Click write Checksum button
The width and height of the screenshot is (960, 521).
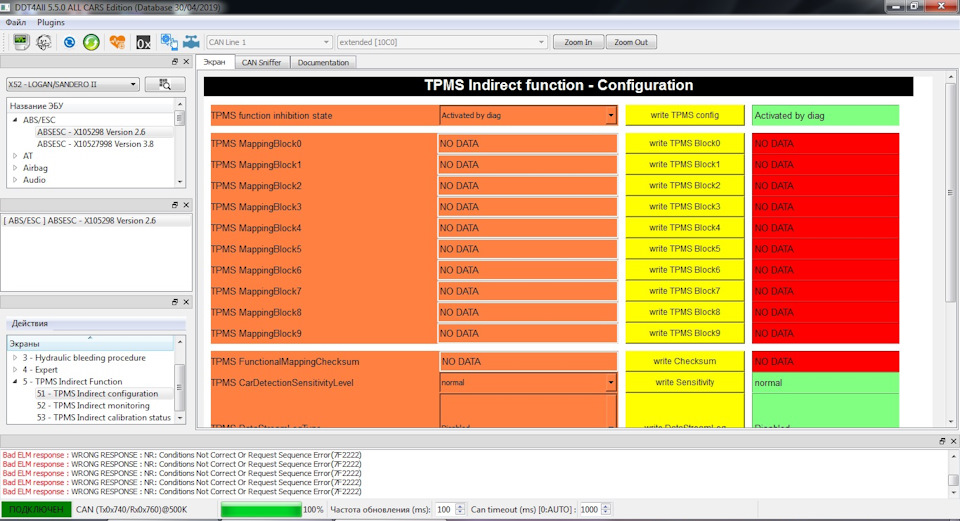click(684, 361)
